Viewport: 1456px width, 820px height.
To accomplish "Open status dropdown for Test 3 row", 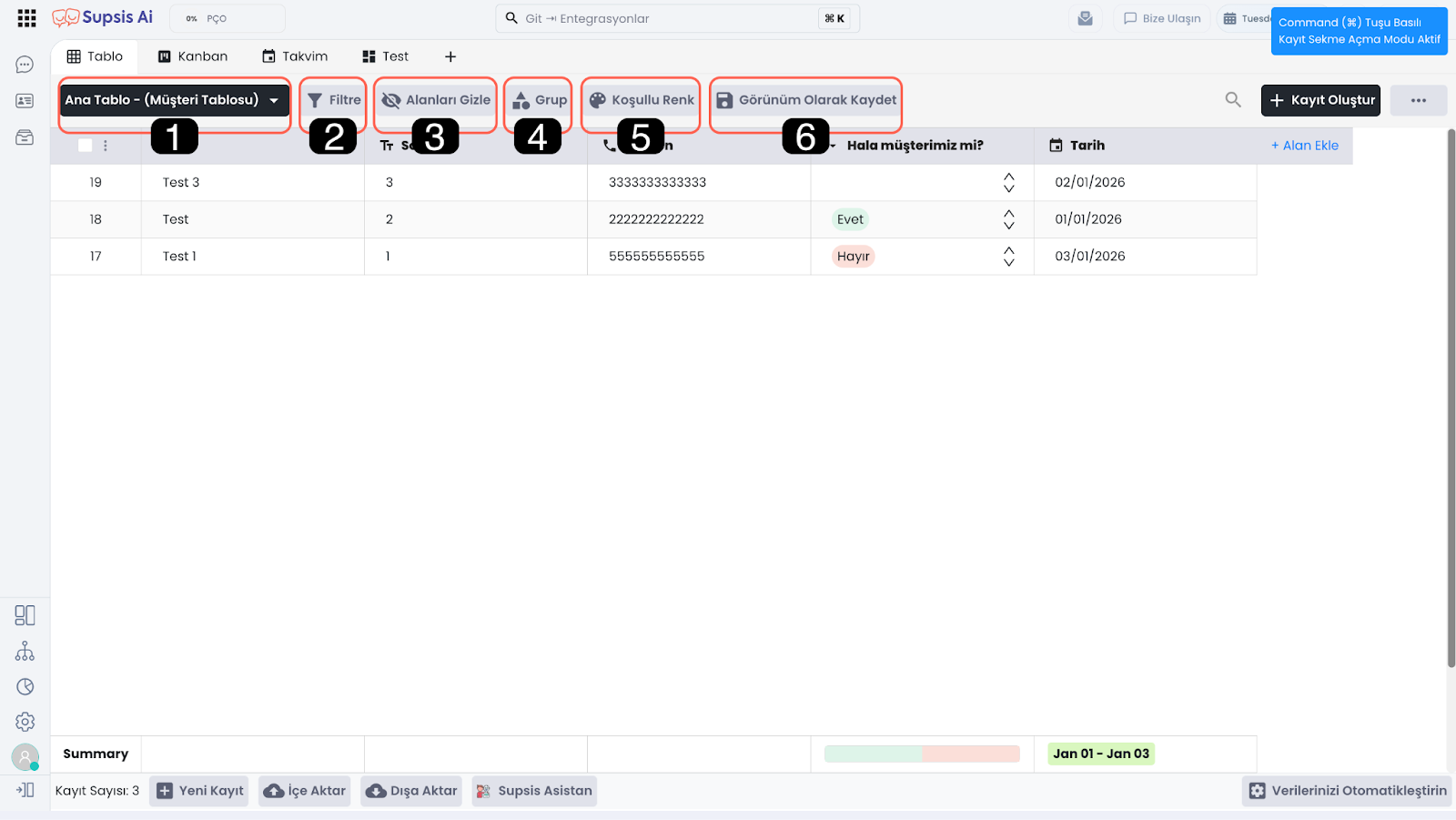I will (1008, 183).
